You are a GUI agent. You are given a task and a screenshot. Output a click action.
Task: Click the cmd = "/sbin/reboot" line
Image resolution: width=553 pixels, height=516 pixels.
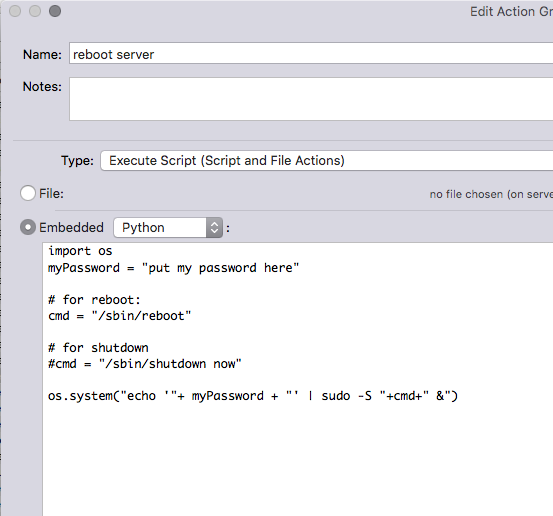tap(119, 316)
